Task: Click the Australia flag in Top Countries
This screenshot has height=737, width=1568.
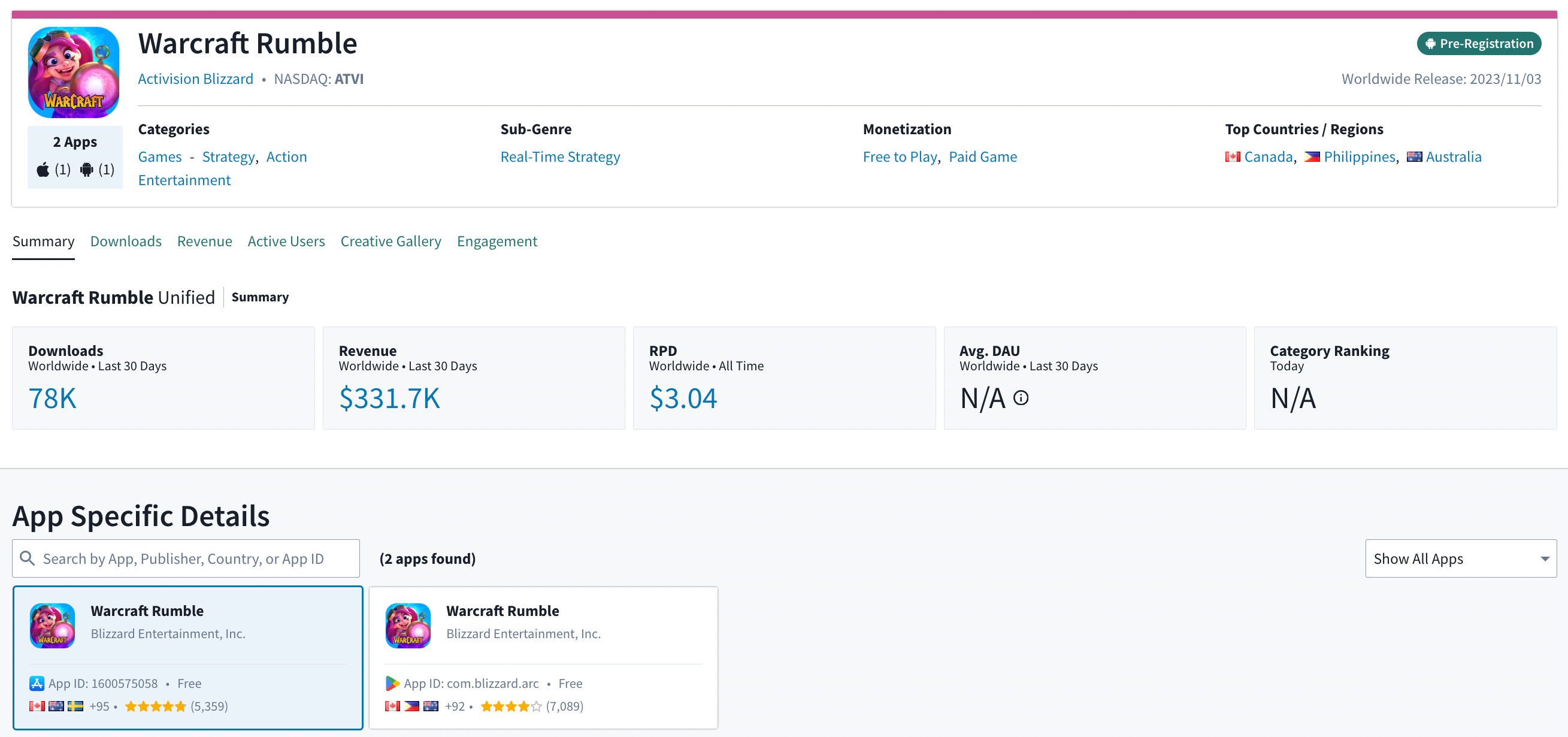Action: pos(1414,156)
